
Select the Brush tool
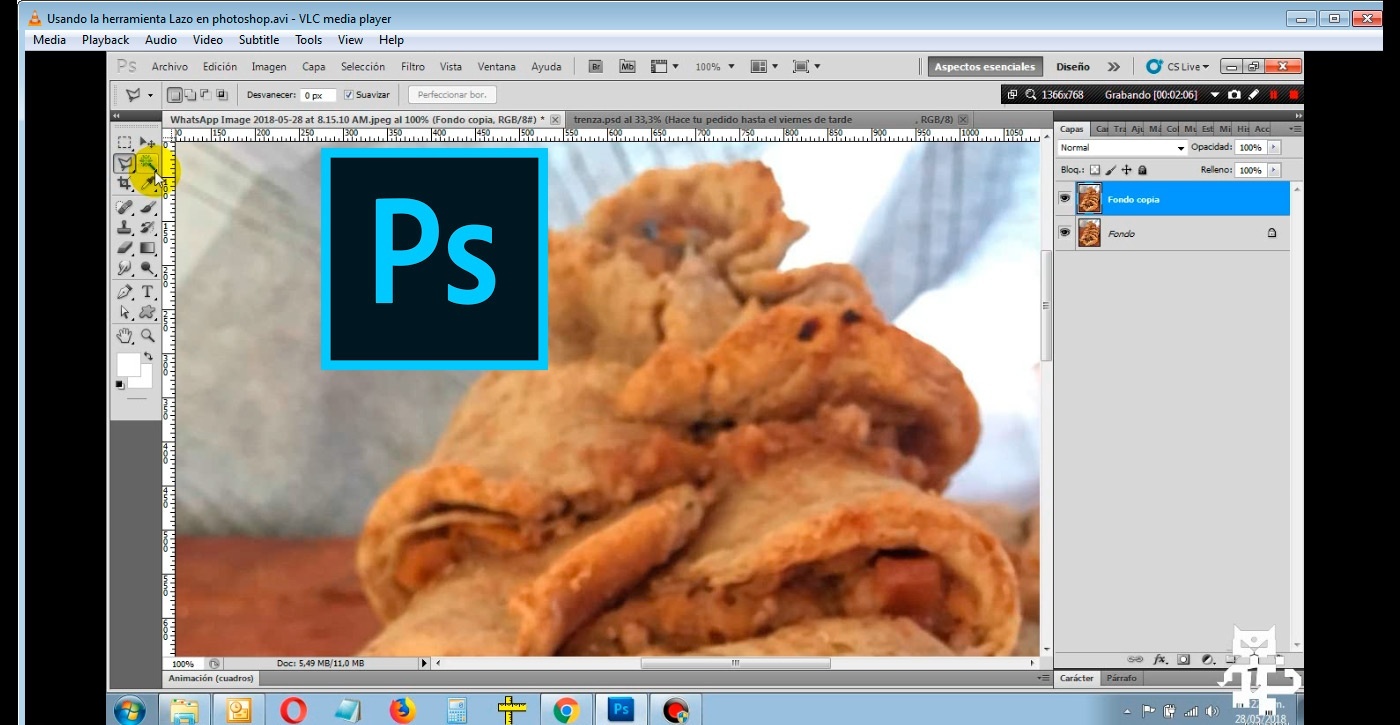tap(148, 208)
